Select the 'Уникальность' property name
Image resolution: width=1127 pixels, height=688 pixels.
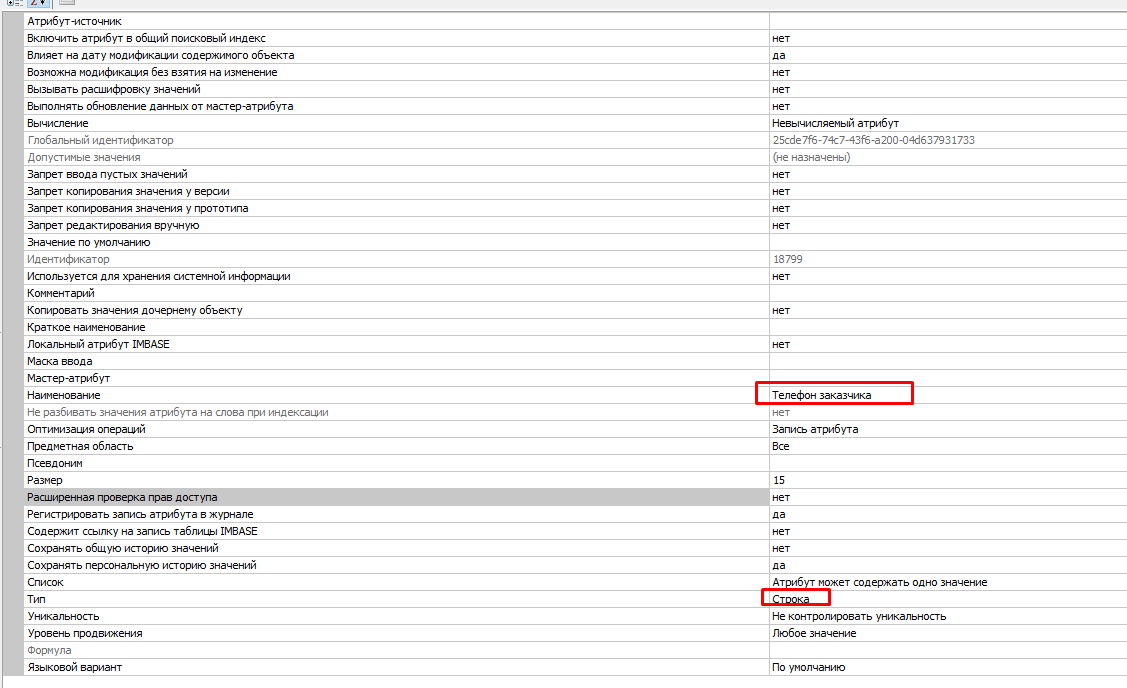point(63,617)
